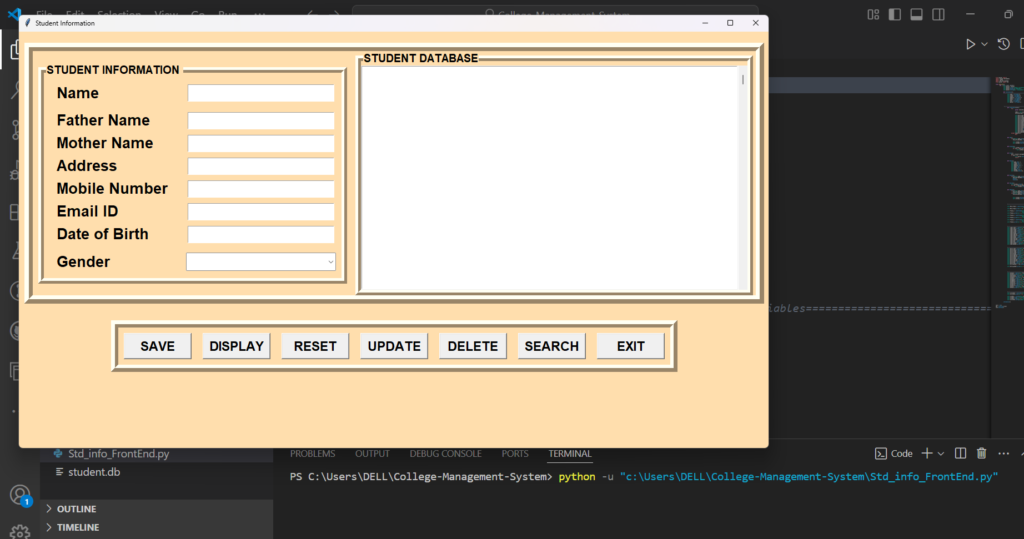Switch to the TERMINAL panel tab

tap(570, 453)
